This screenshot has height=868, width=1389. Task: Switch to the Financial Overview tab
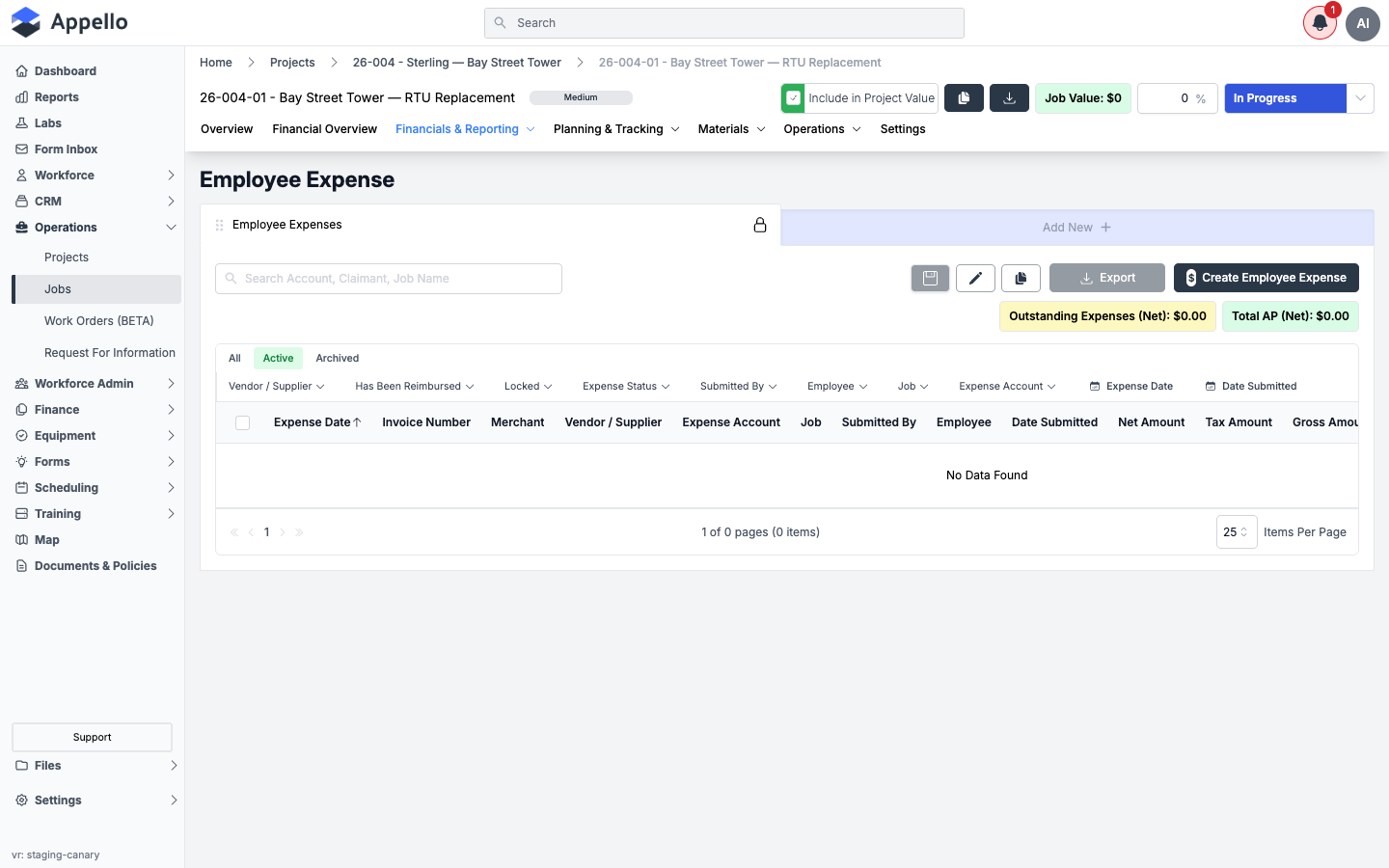tap(324, 129)
